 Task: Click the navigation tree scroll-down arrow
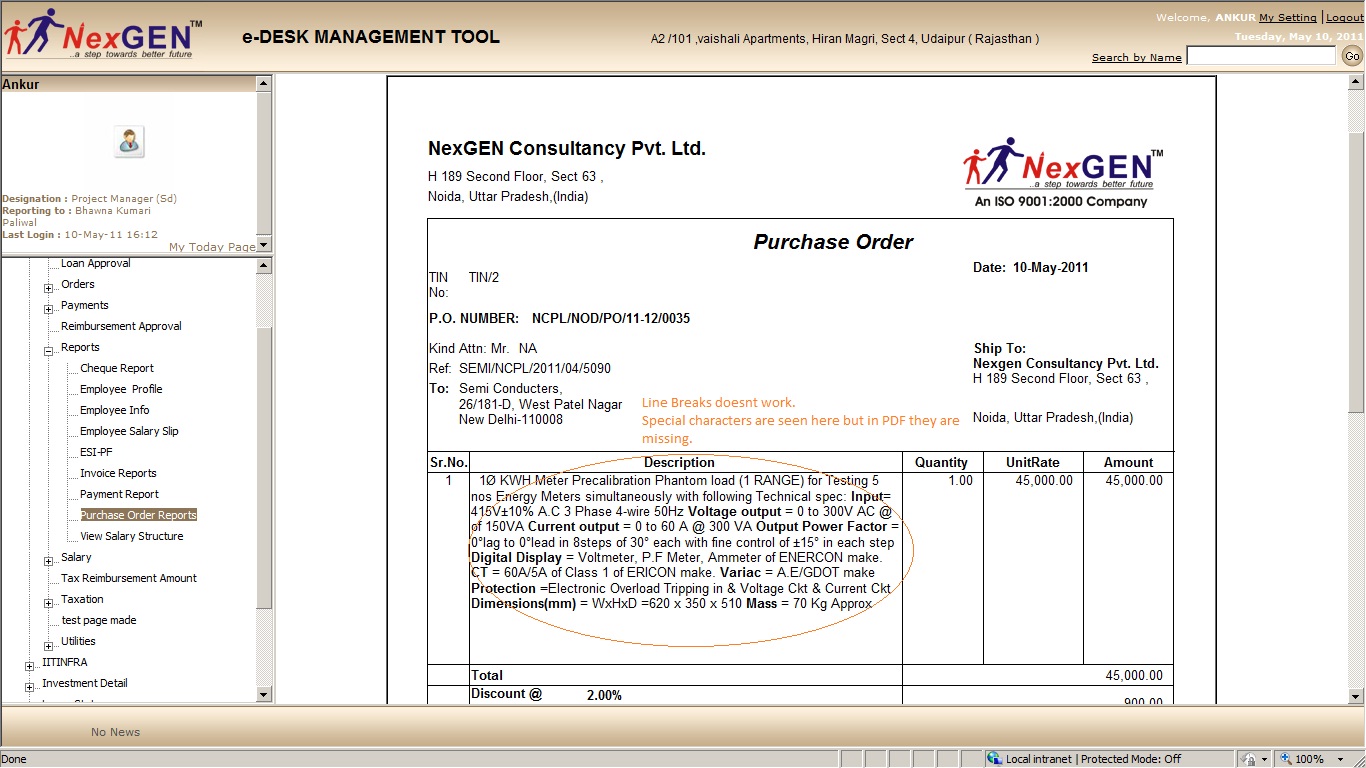click(x=264, y=694)
